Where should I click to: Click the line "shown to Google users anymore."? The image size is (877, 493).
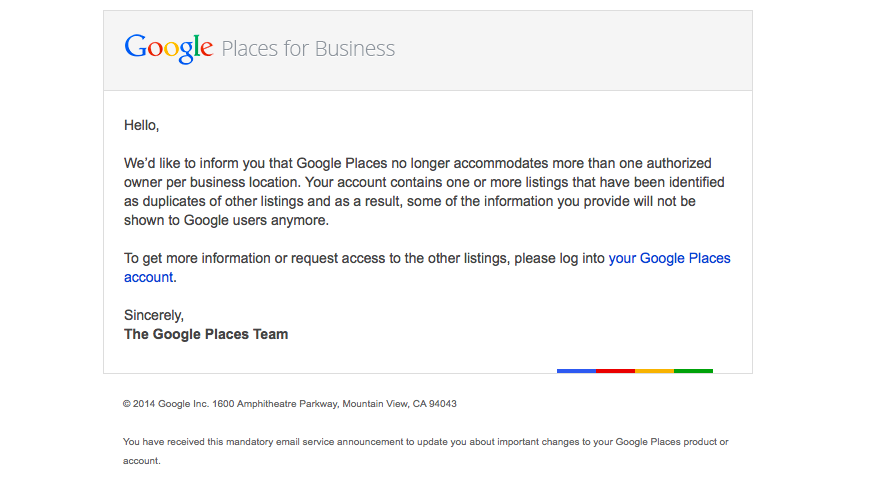(x=227, y=220)
